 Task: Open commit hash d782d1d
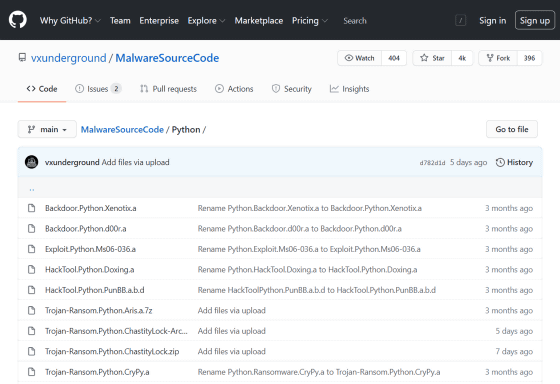[x=432, y=163]
